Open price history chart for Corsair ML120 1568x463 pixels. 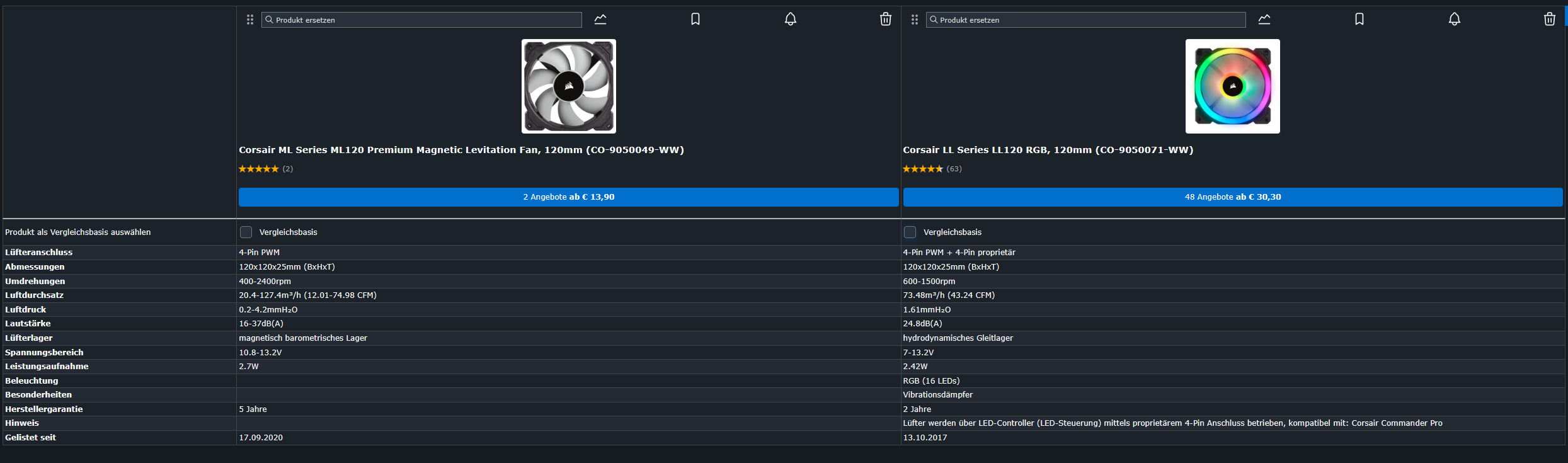point(600,20)
